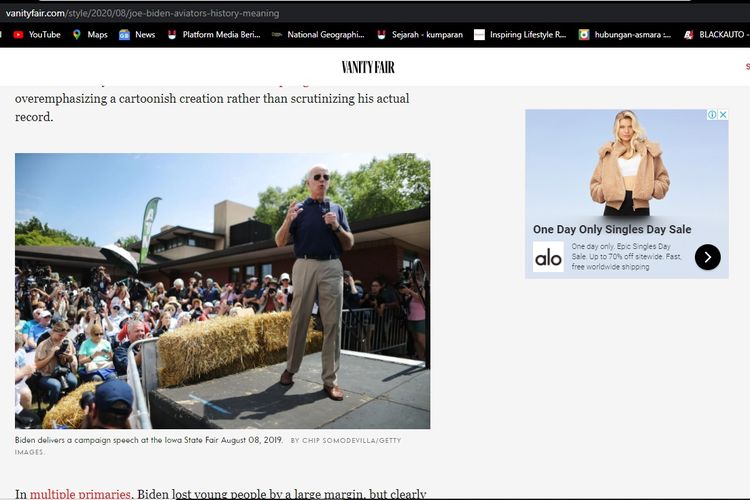Click the ad's black arrow button
750x500 pixels.
pyautogui.click(x=707, y=257)
